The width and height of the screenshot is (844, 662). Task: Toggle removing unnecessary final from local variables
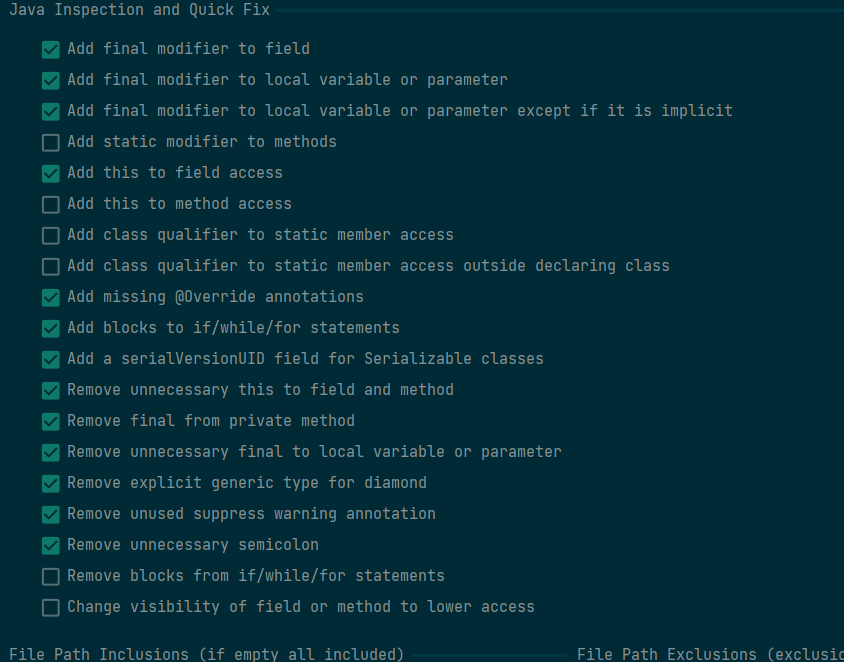(x=50, y=452)
